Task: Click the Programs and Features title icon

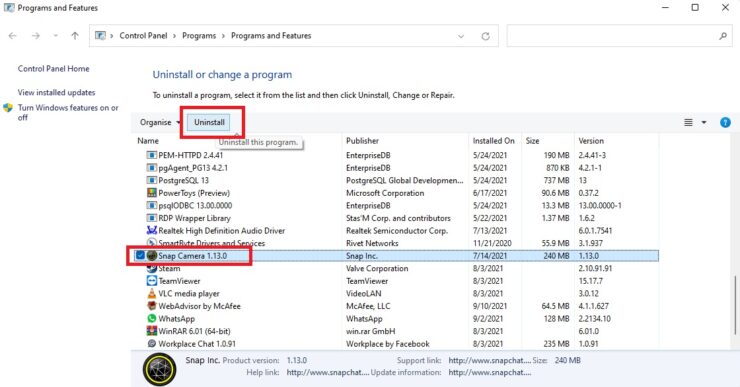Action: click(x=9, y=8)
